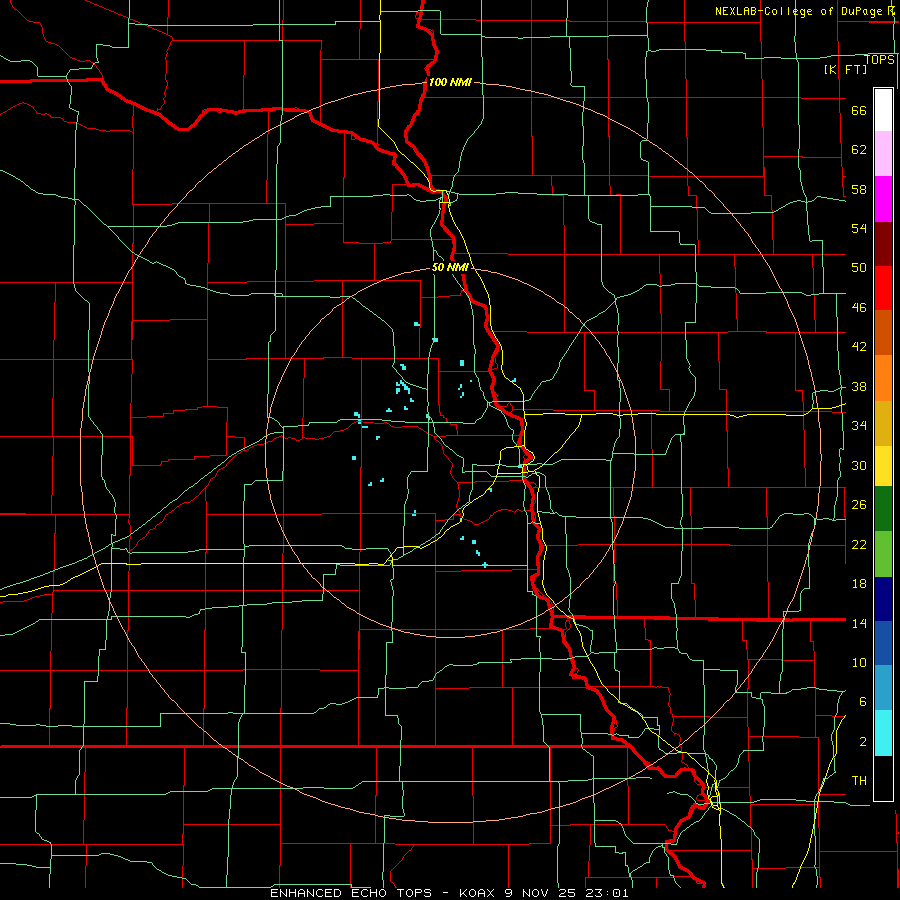Click the bright red legend swatch
Viewport: 900px width, 900px height.
tap(883, 288)
